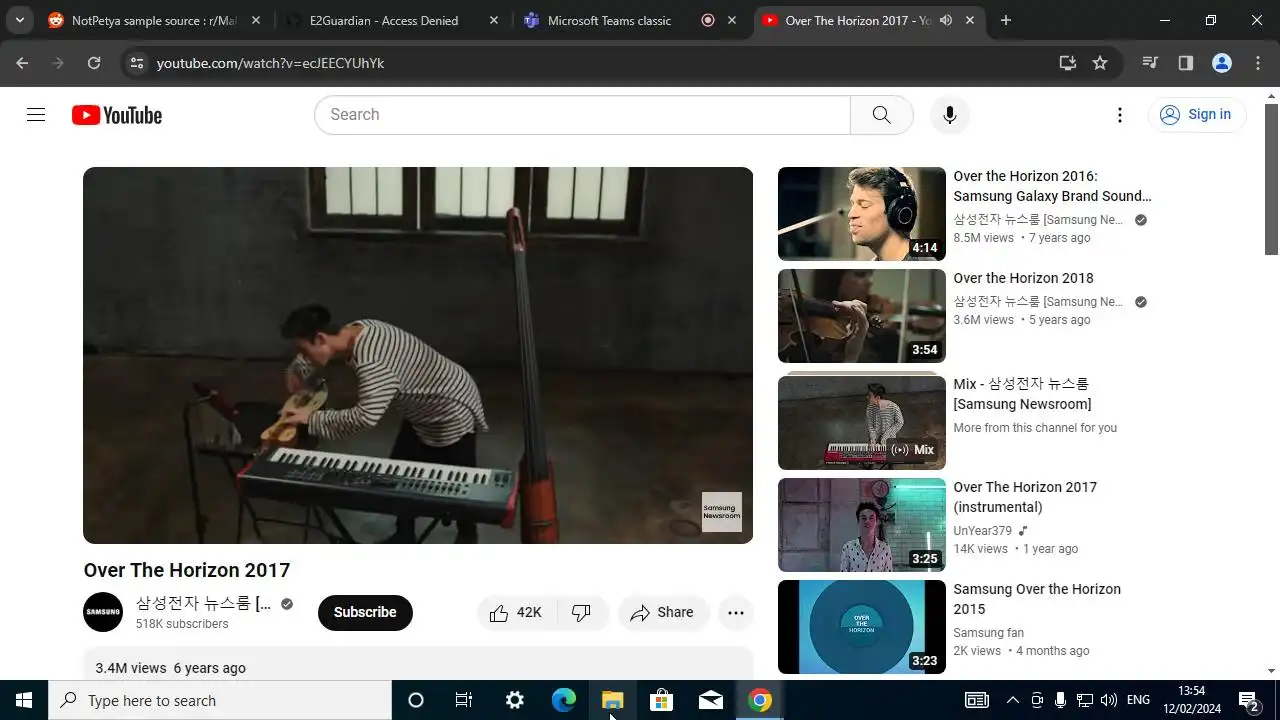
Task: Subscribe to the Samsung Newsroom channel
Action: coord(365,612)
